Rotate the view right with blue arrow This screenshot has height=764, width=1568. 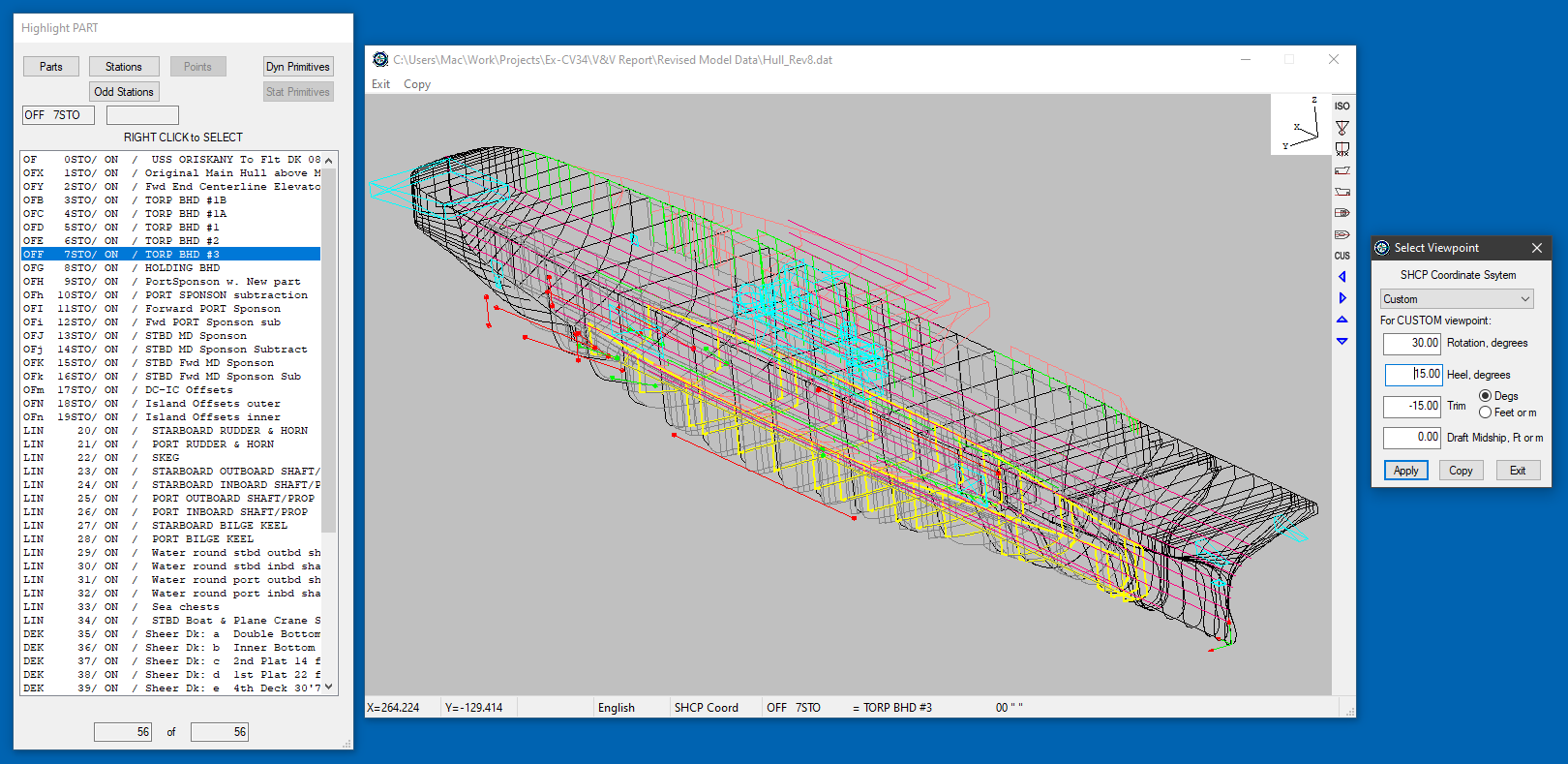point(1342,298)
